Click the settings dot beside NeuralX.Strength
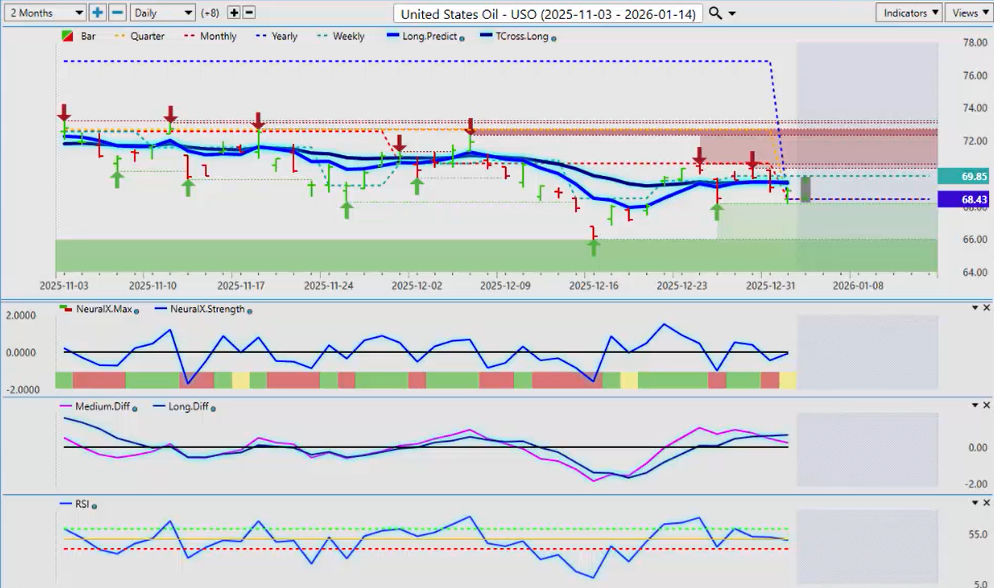Screen dimensions: 994x588 pyautogui.click(x=249, y=310)
